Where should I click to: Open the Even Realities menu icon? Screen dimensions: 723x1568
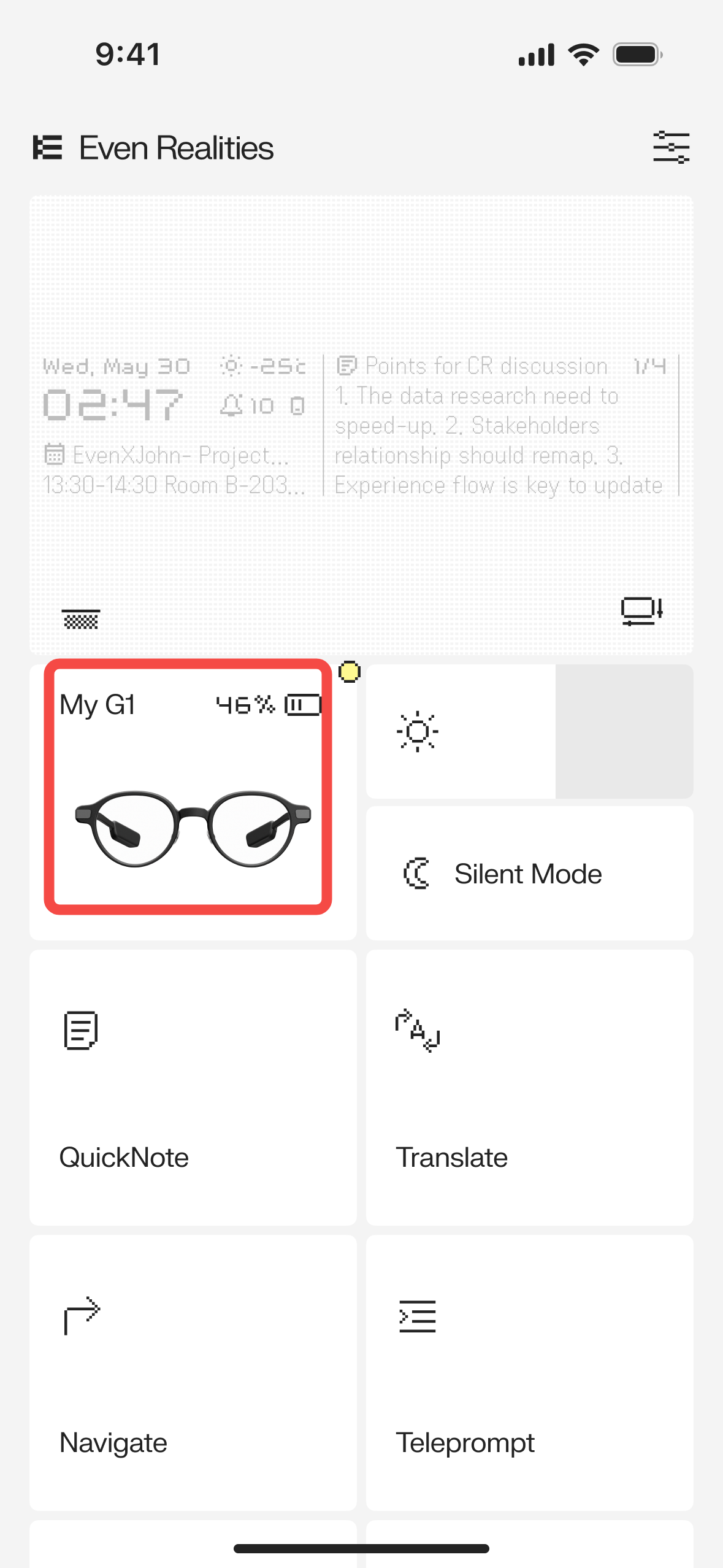coord(47,148)
